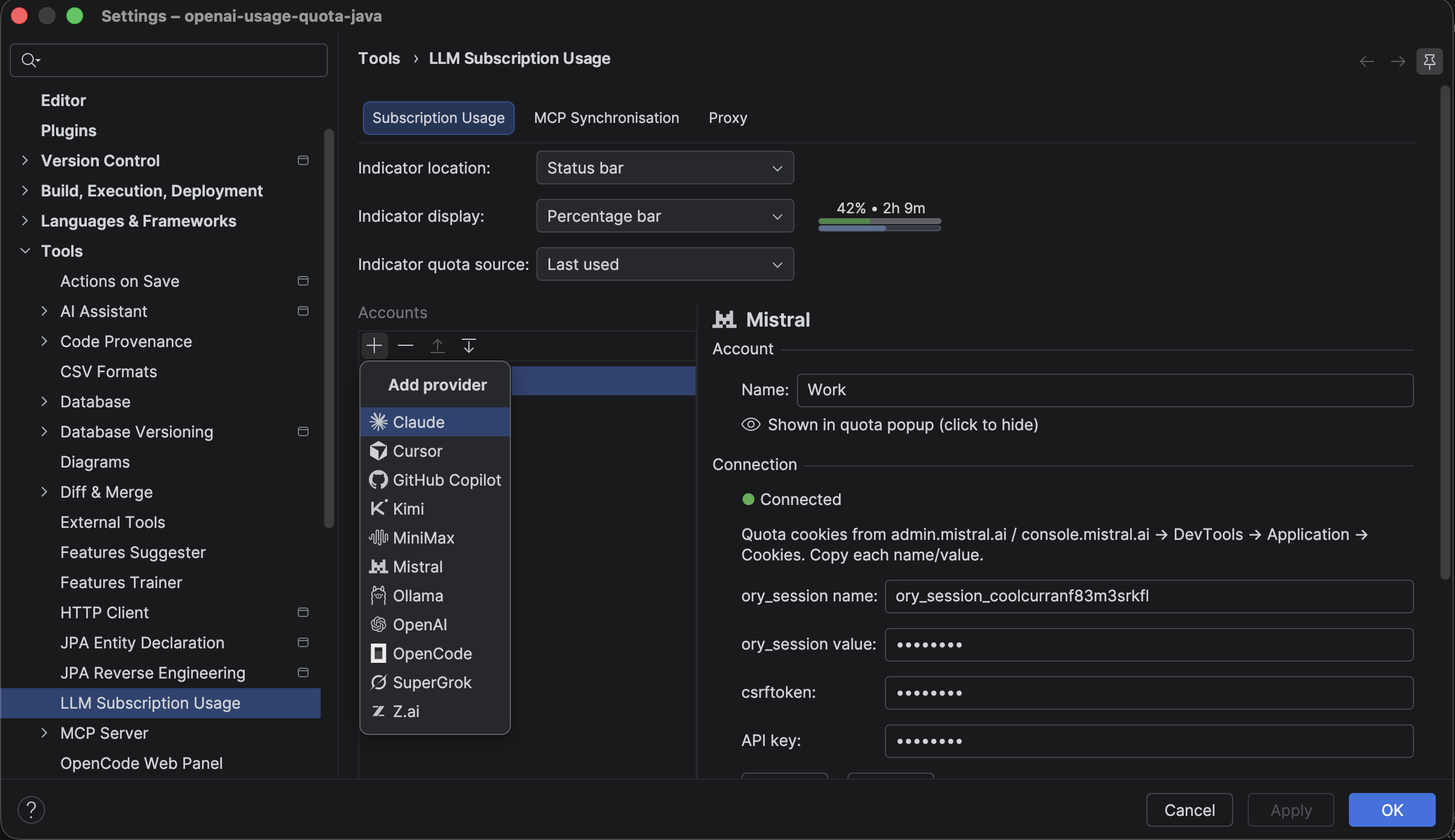Screen dimensions: 1455x840
Task: Switch to the MCP Synchronisation tab
Action: (x=606, y=118)
